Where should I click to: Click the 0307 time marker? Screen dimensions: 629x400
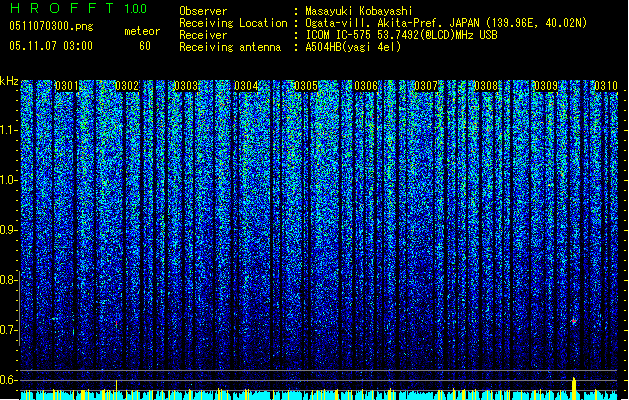[426, 86]
